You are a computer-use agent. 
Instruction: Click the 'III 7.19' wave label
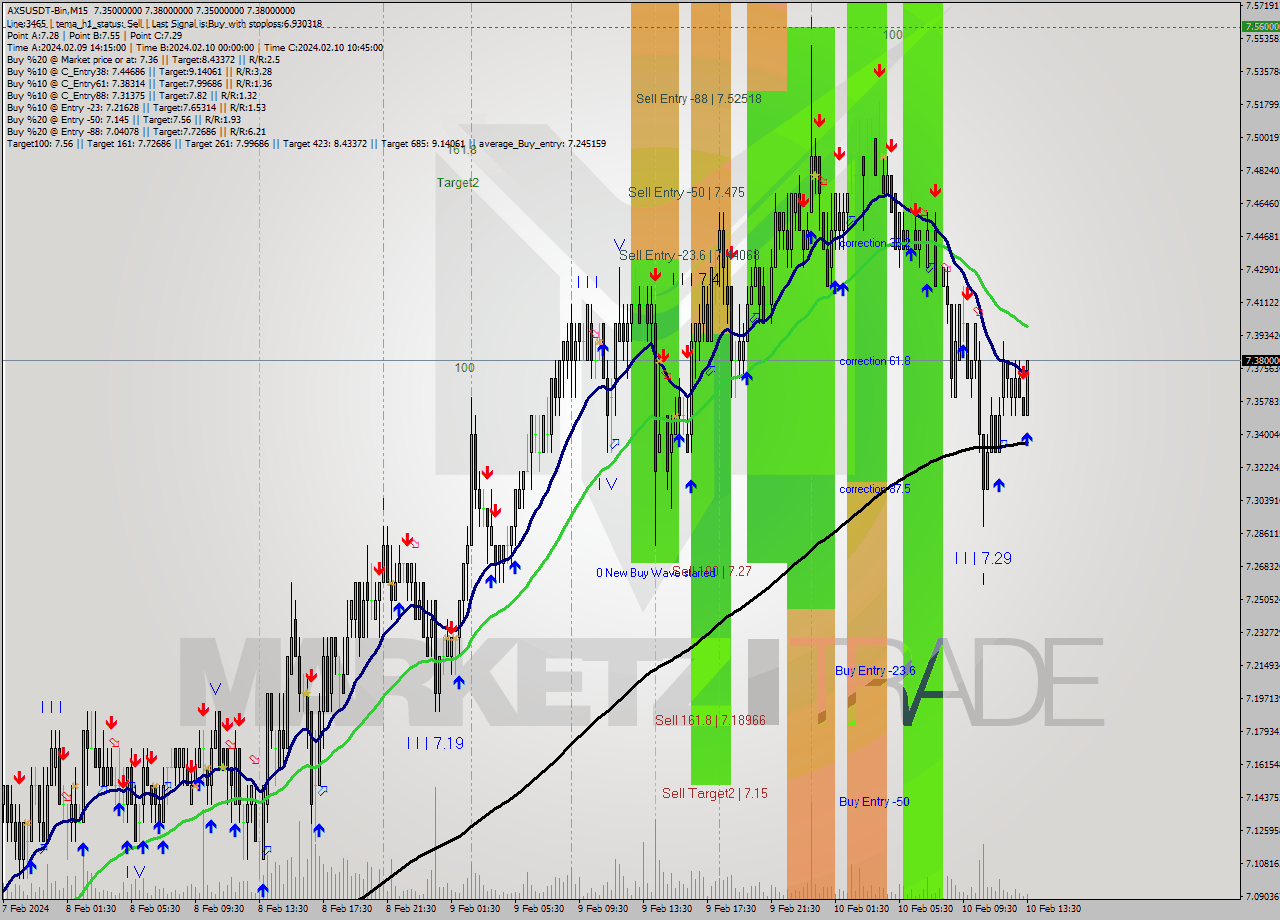435,743
